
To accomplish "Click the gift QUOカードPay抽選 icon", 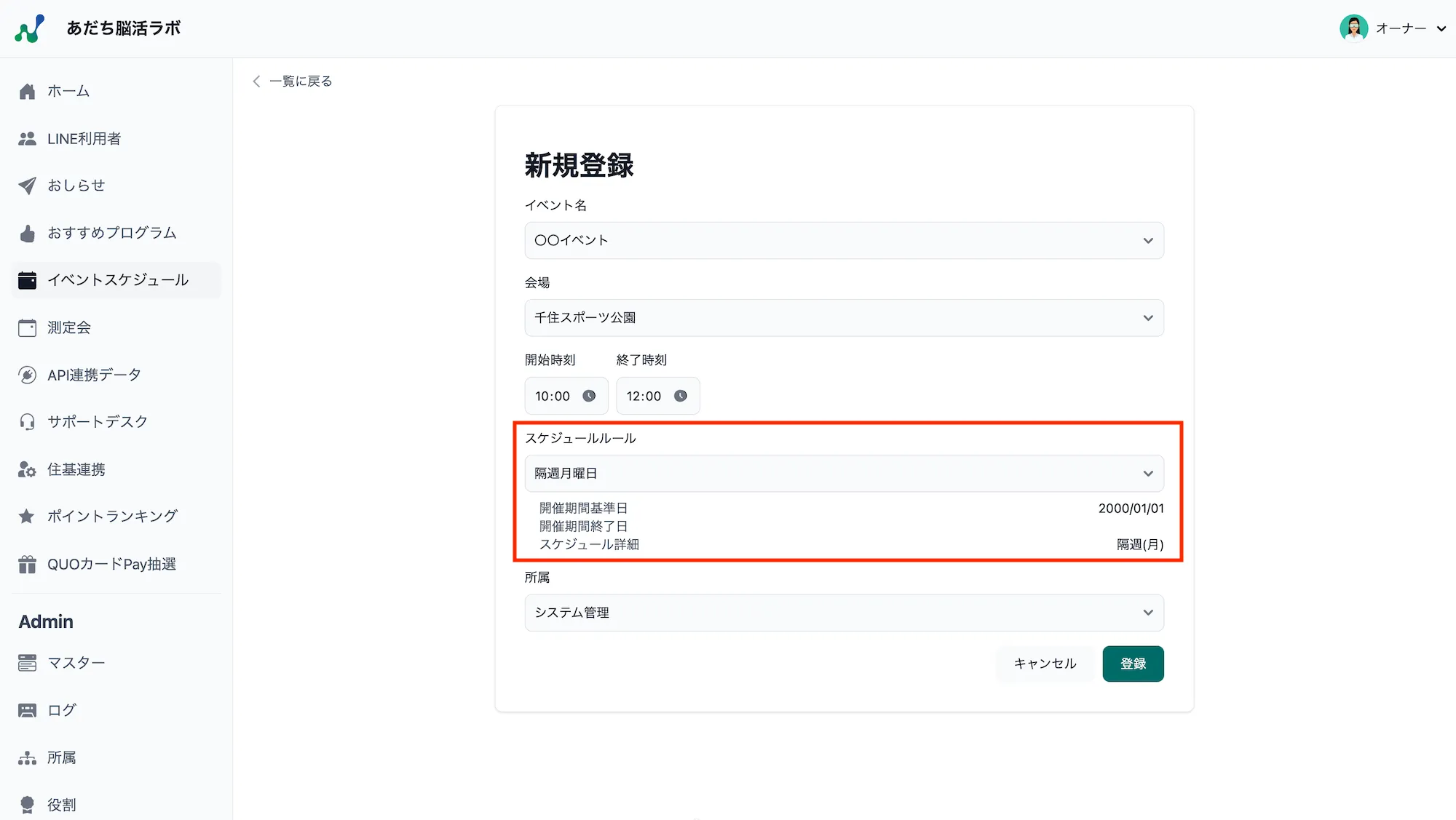I will click(27, 565).
